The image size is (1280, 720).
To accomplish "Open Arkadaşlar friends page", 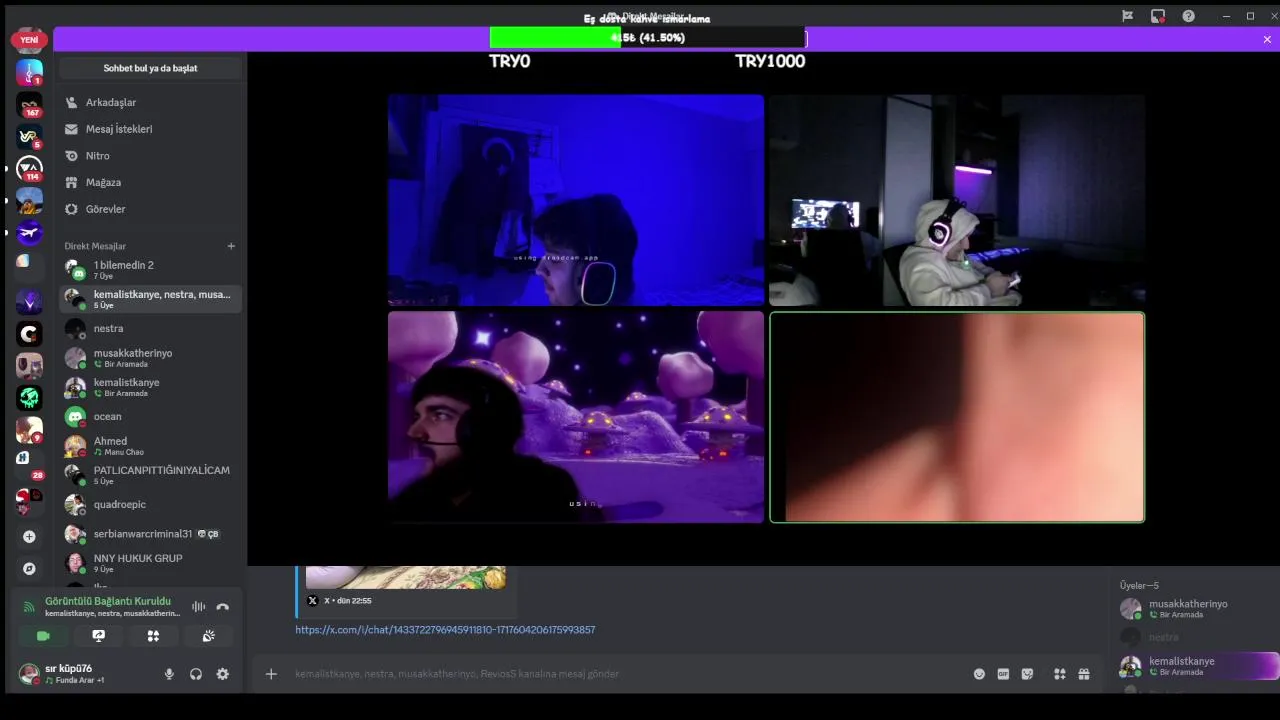I will click(150, 102).
